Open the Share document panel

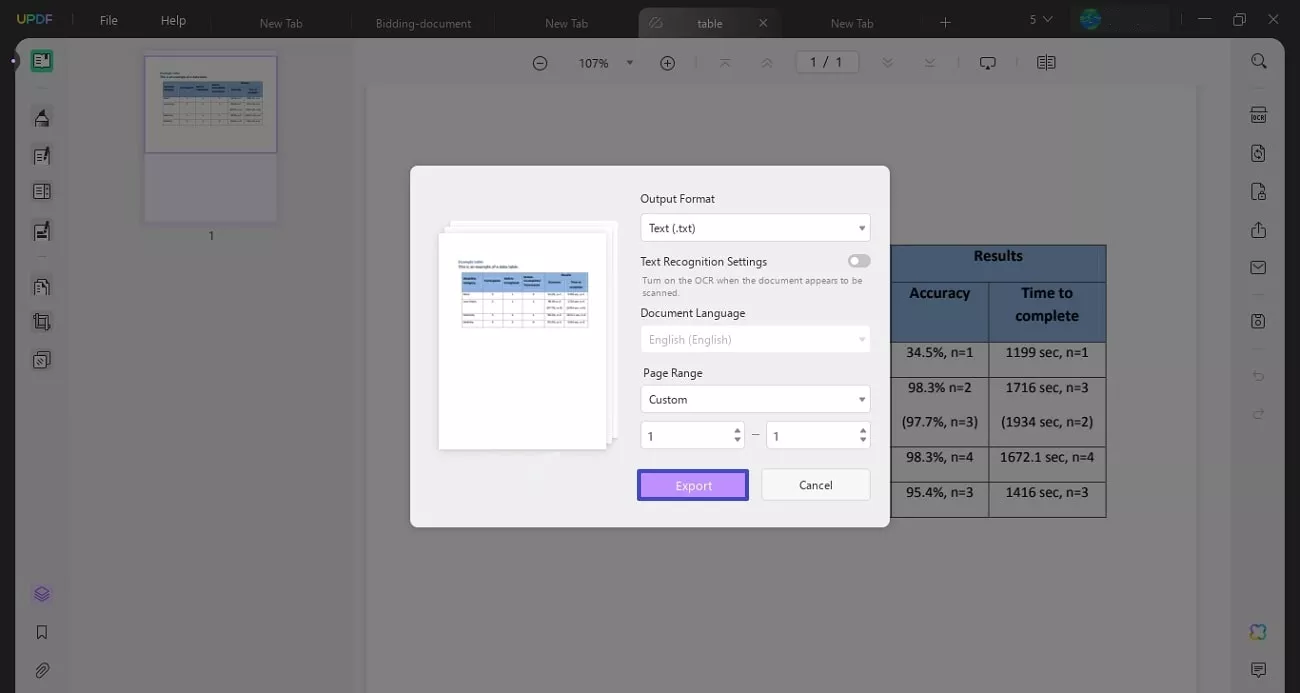(x=1258, y=229)
